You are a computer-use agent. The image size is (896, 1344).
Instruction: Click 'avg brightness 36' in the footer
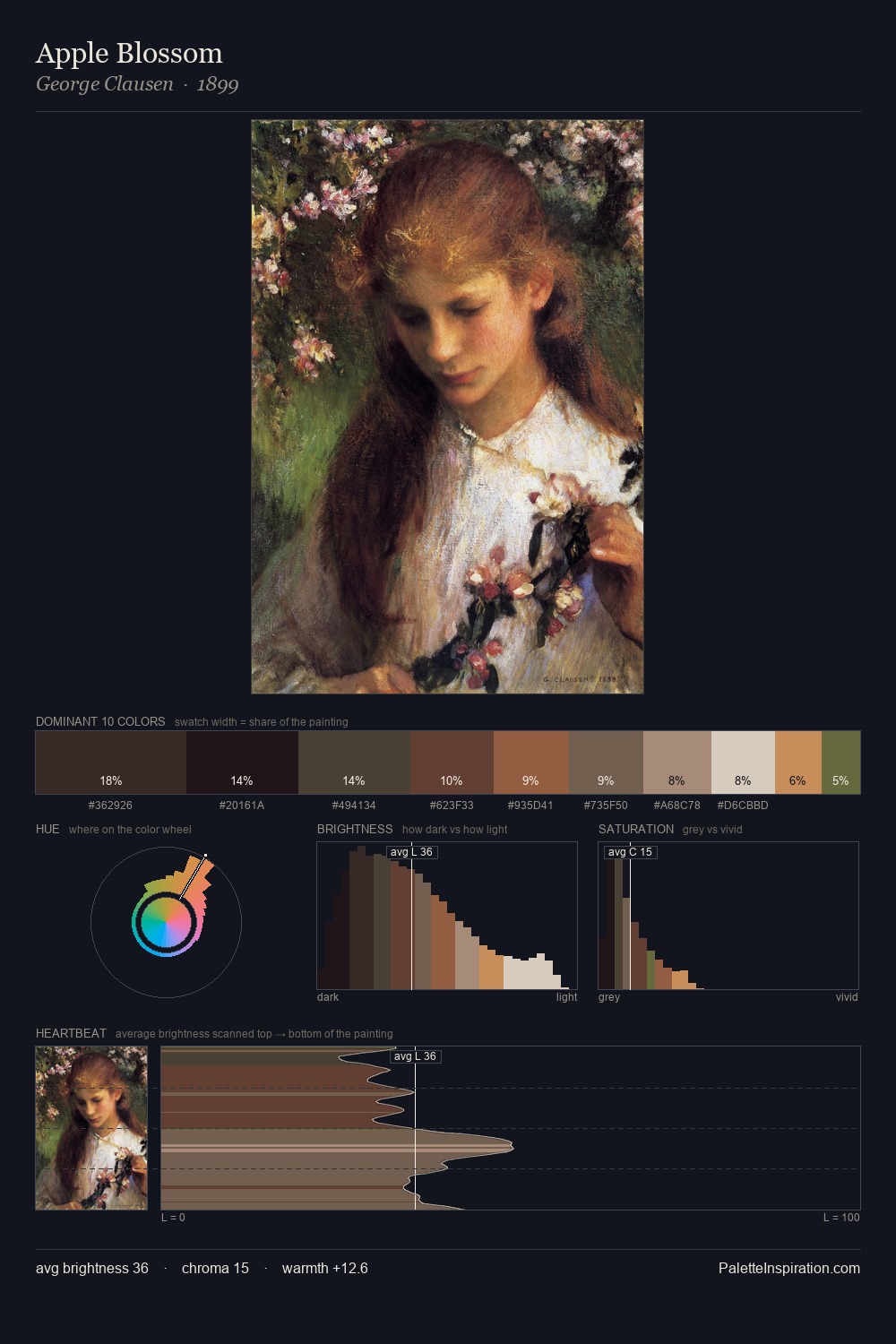(x=92, y=1268)
